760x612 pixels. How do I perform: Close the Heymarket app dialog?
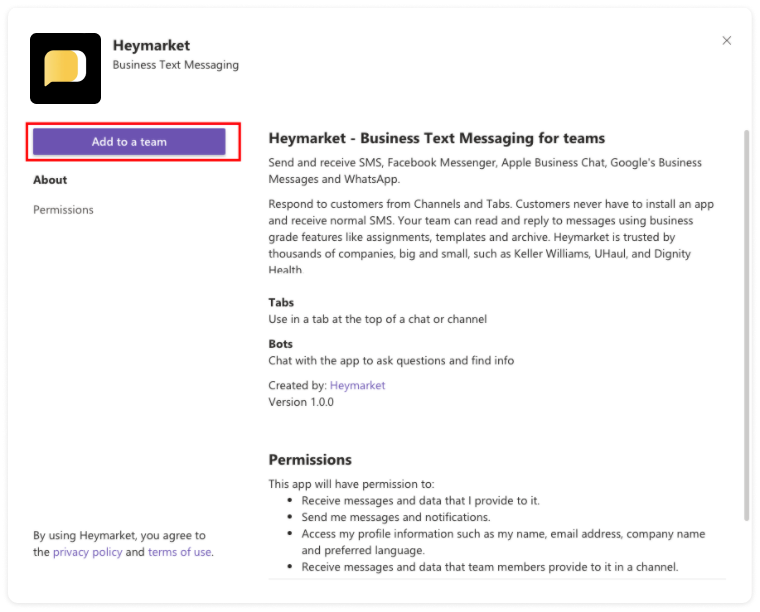coord(727,41)
